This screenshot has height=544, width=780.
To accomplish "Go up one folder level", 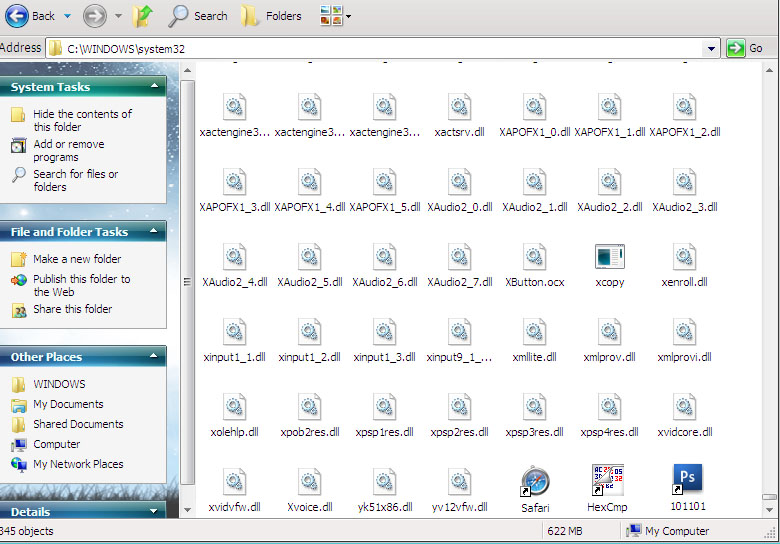I will (143, 16).
